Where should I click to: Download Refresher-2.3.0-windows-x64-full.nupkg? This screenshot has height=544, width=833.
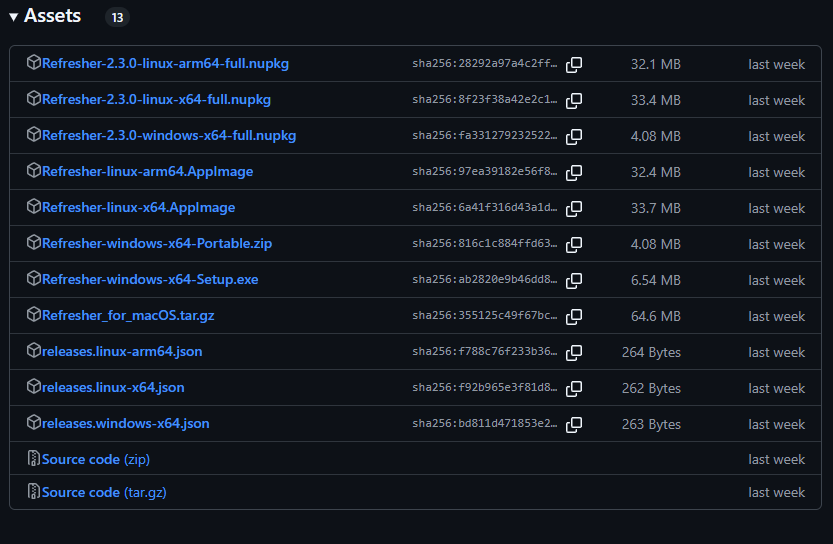[x=169, y=136]
